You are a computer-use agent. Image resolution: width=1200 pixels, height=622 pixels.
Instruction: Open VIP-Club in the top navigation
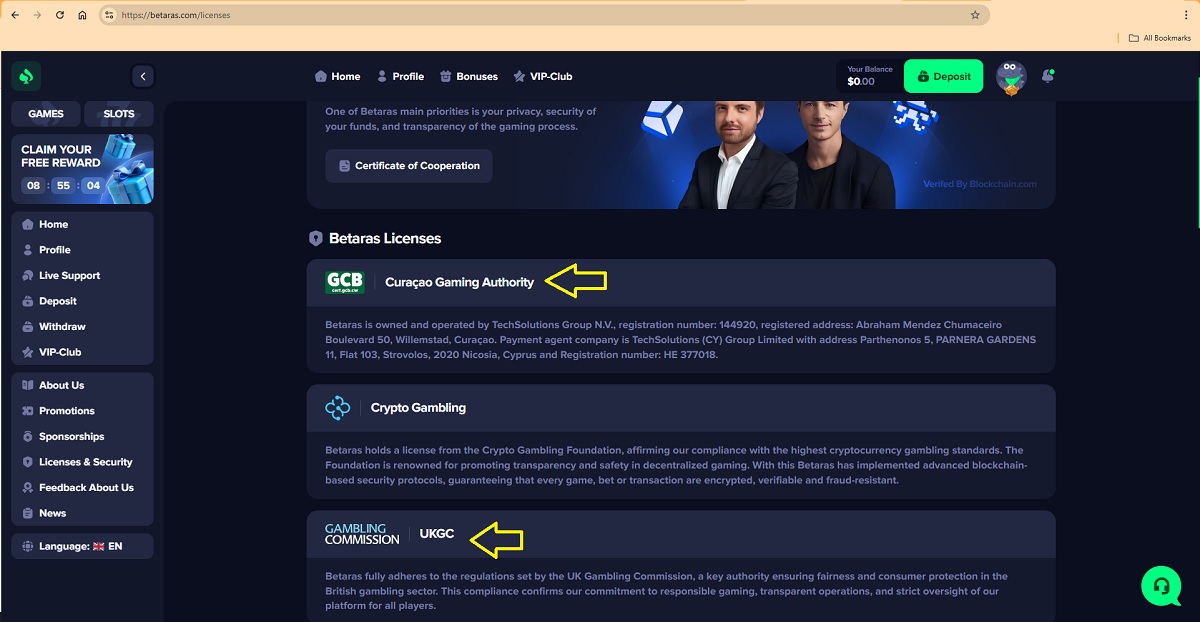coord(543,76)
